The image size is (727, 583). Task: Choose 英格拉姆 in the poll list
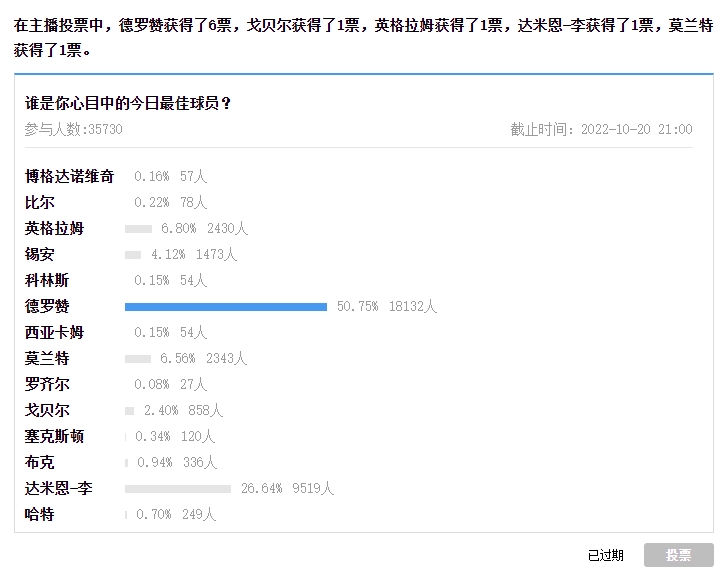pyautogui.click(x=54, y=228)
